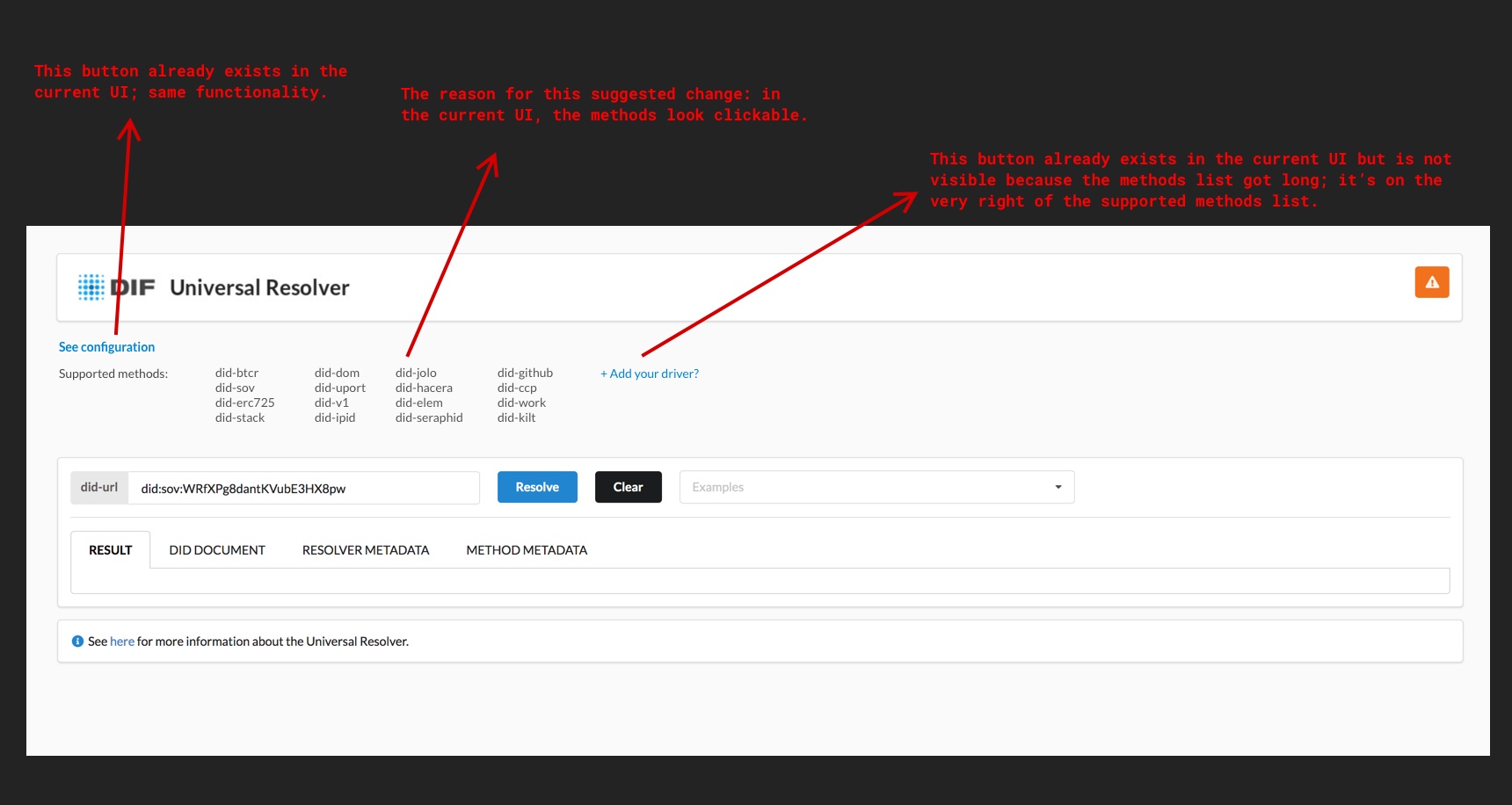Select the did-kilt method
Screen dimensions: 1512x805
tap(517, 417)
